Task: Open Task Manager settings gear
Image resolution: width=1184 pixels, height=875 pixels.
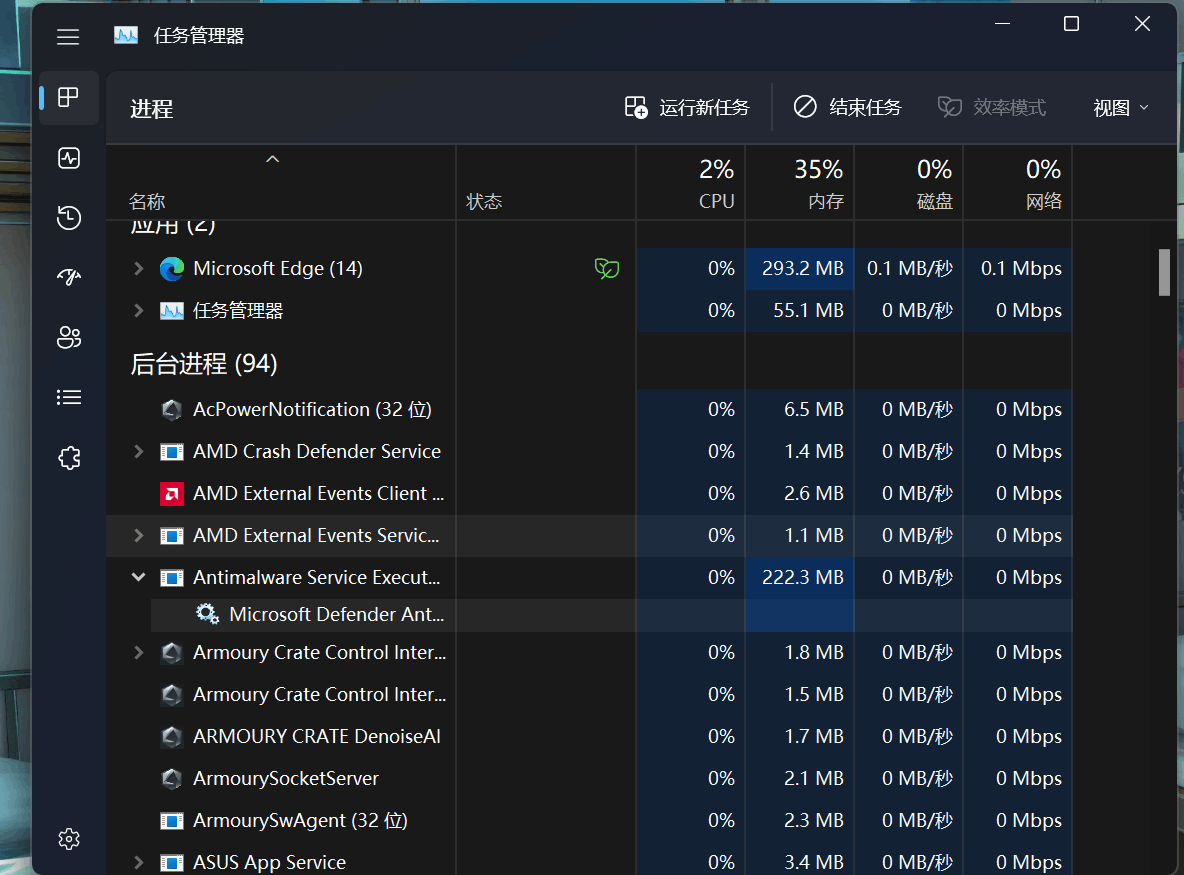Action: click(x=69, y=839)
